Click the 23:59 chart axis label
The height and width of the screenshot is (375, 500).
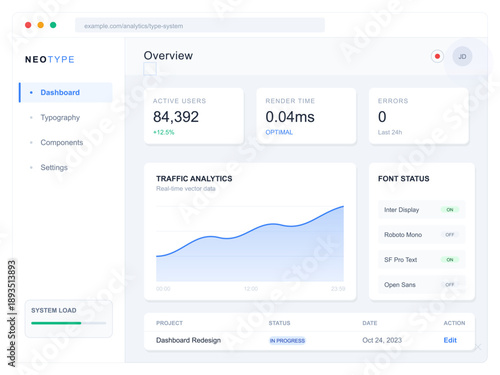pos(338,289)
